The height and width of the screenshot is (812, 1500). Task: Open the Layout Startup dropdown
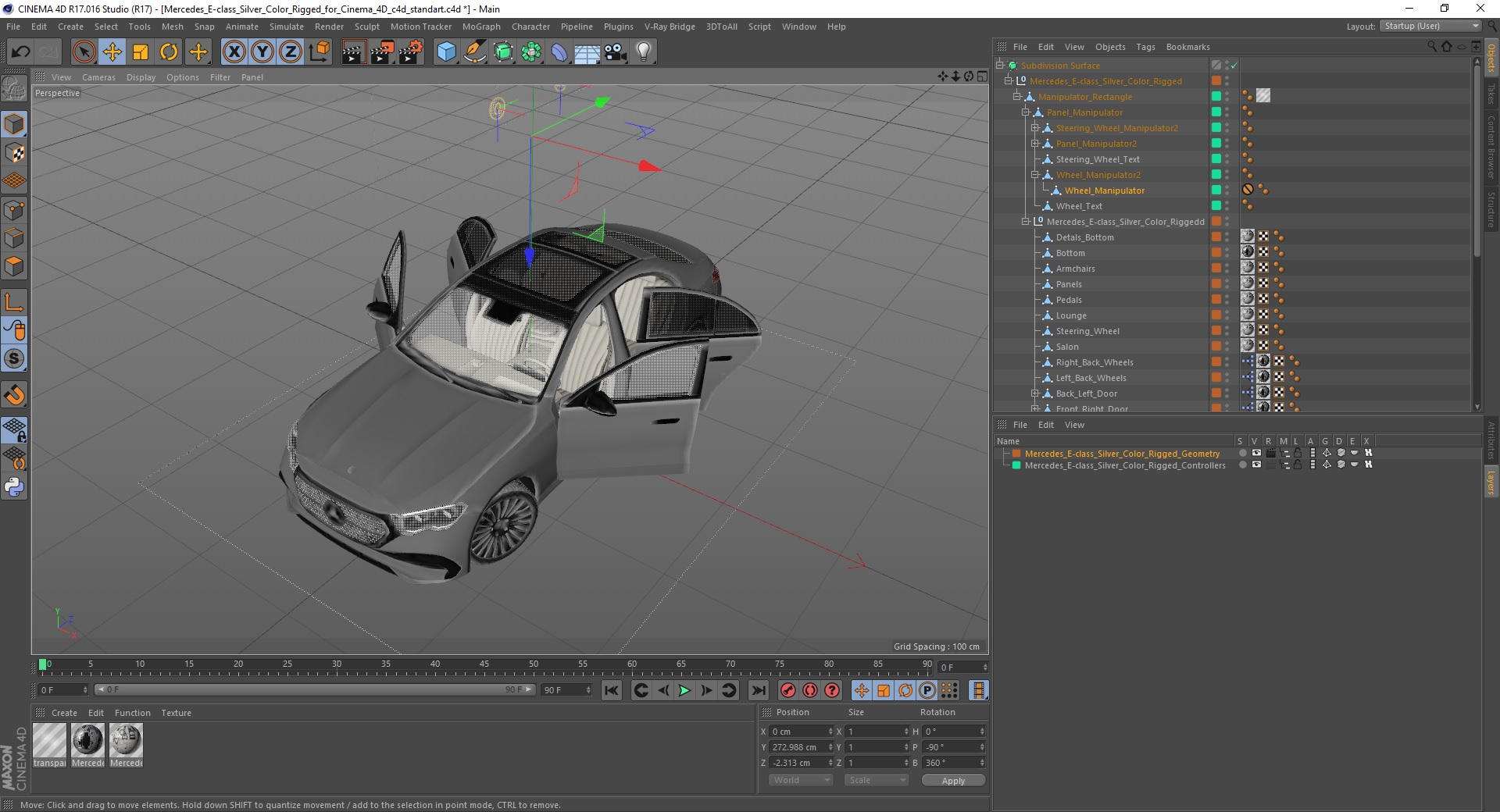pos(1430,26)
